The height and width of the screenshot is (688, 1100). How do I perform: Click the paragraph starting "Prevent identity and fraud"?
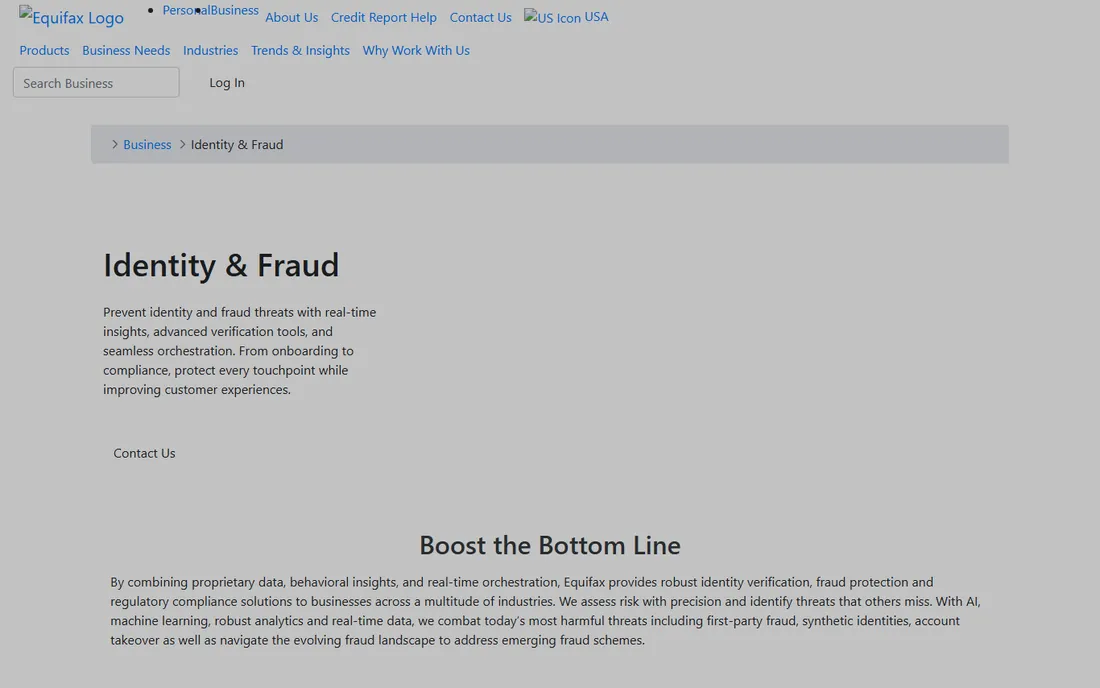pos(240,351)
